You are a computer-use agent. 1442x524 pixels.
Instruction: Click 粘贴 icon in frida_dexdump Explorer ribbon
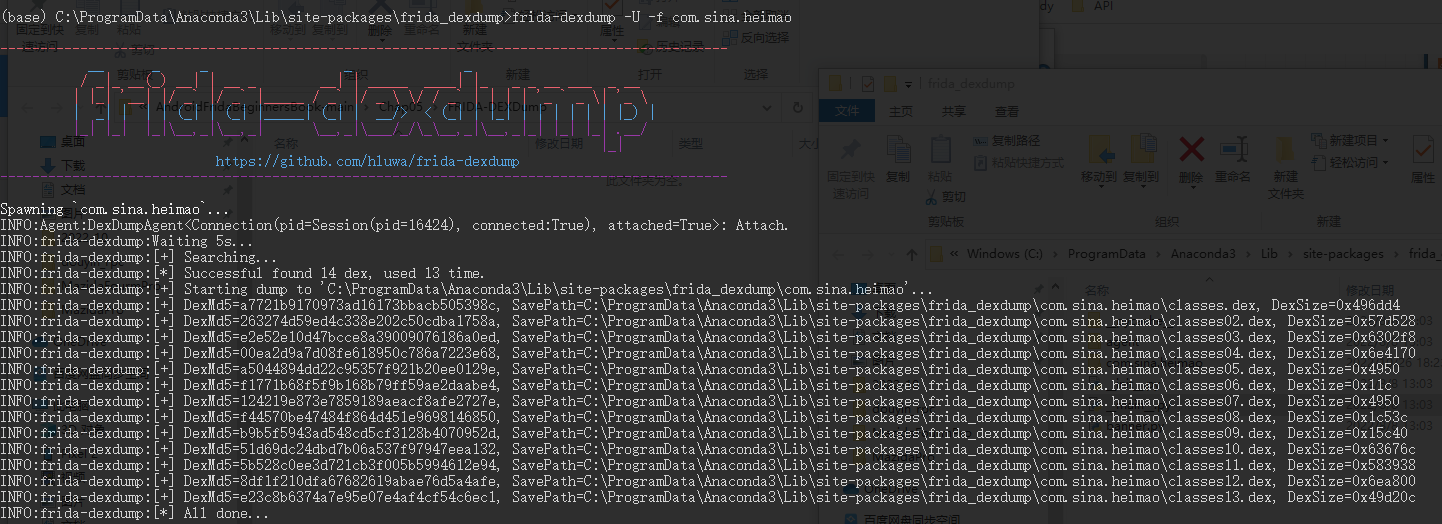click(940, 151)
